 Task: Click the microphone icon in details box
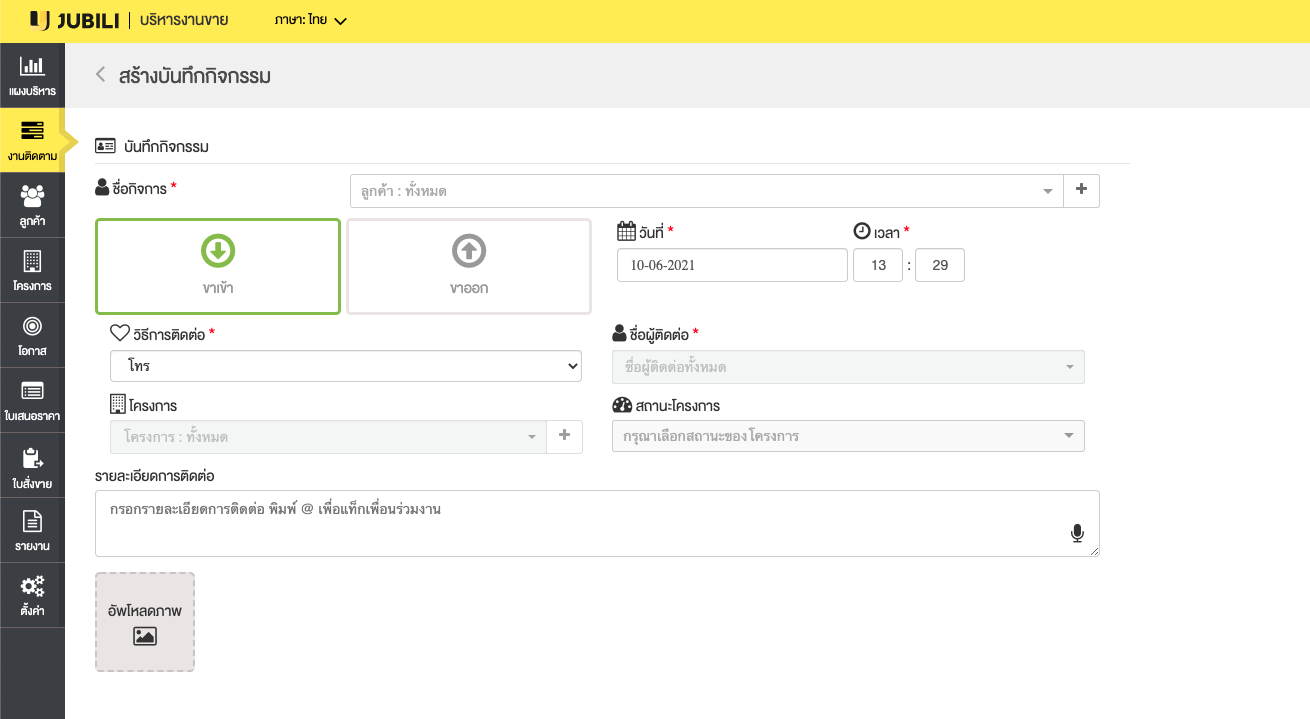pyautogui.click(x=1077, y=534)
